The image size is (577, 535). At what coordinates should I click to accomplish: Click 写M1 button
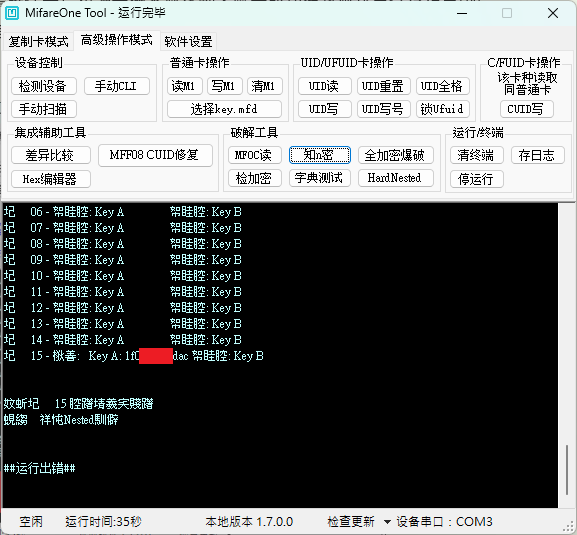(224, 86)
